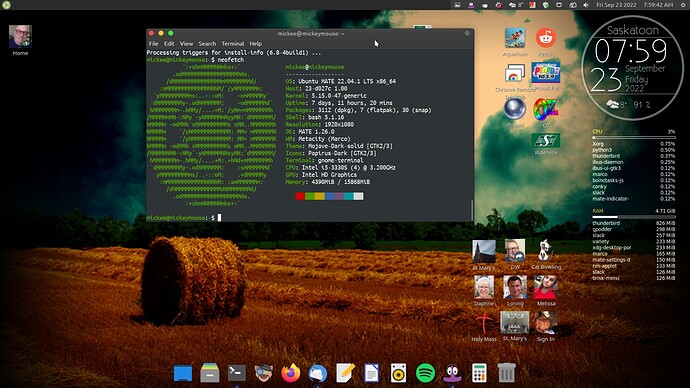The height and width of the screenshot is (388, 690).
Task: Open Thunderbird mail from the dock
Action: (318, 373)
